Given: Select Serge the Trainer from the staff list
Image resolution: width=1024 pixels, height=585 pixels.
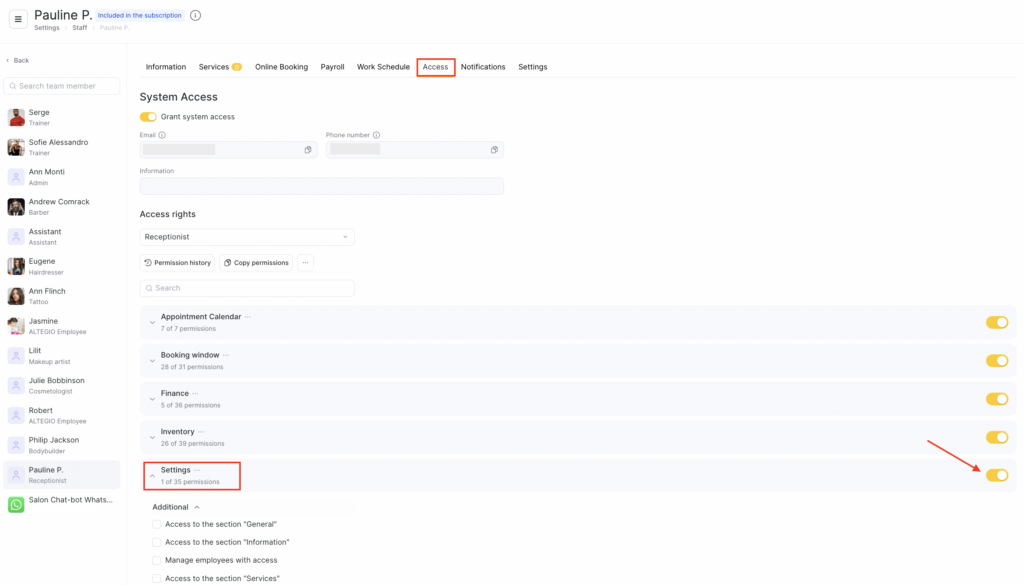Looking at the screenshot, I should click(x=62, y=117).
